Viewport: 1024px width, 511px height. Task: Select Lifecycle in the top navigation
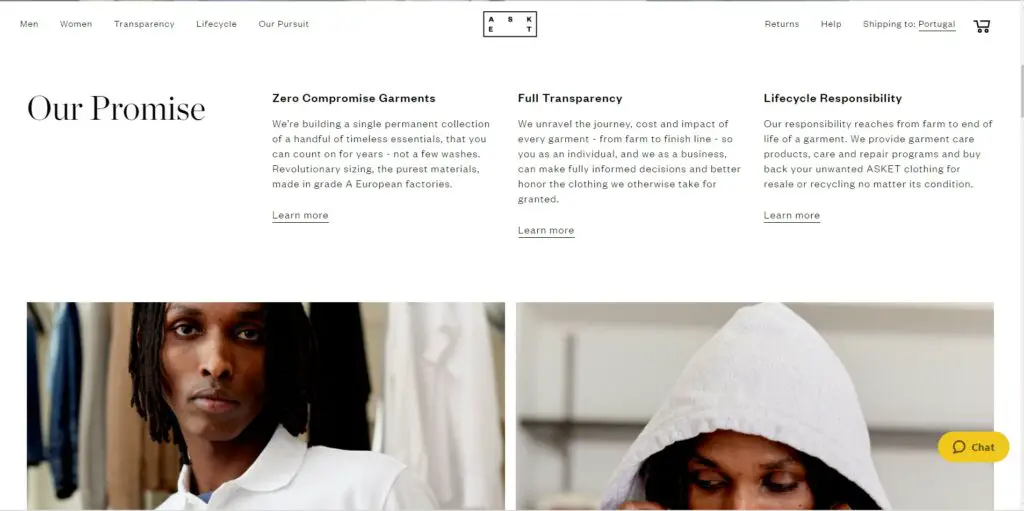[216, 24]
